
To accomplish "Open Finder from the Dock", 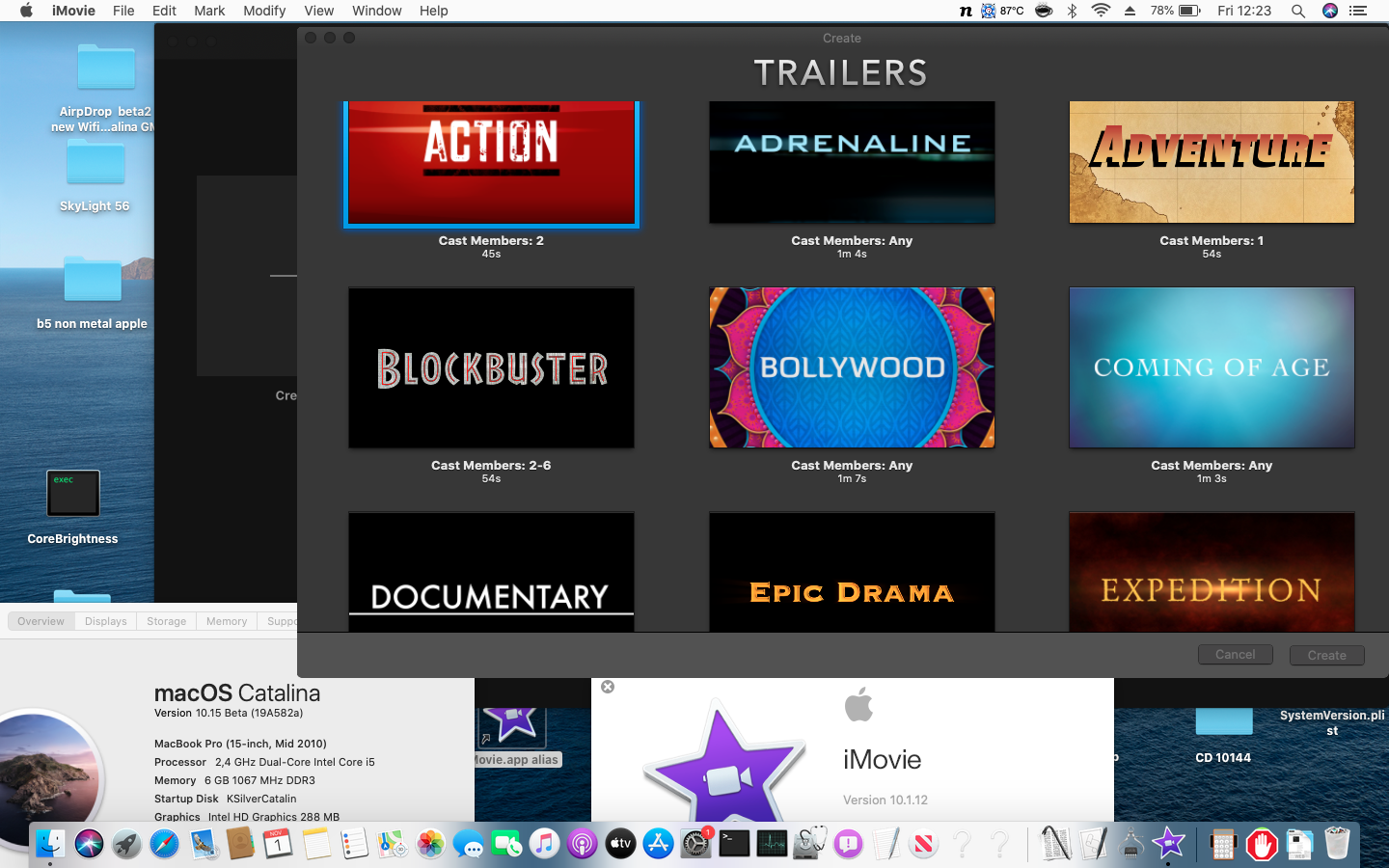I will 50,844.
